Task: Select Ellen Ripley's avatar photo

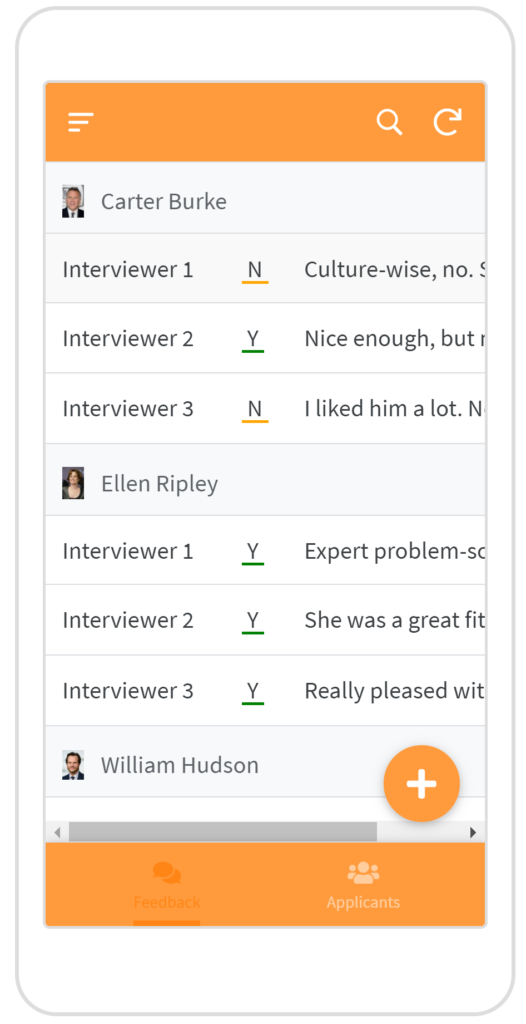Action: [73, 483]
